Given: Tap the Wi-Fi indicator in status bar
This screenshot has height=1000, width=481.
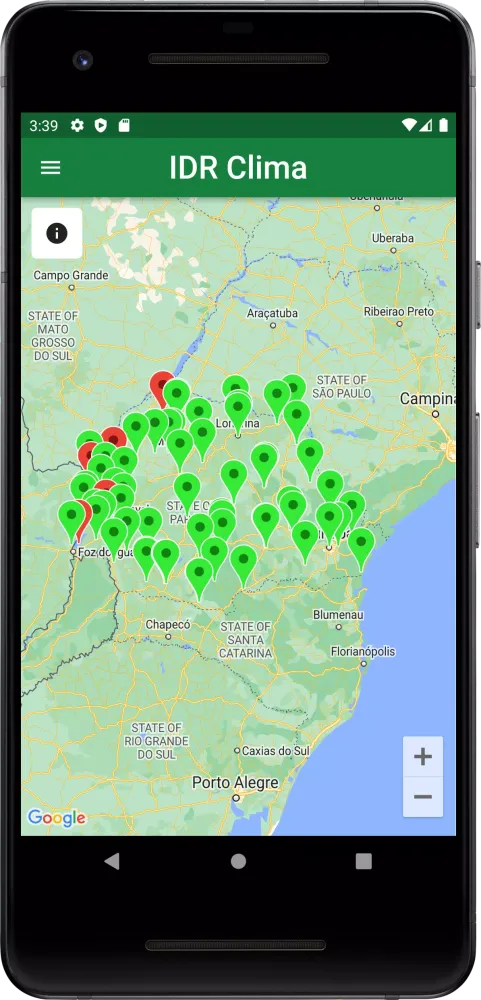Looking at the screenshot, I should 408,126.
